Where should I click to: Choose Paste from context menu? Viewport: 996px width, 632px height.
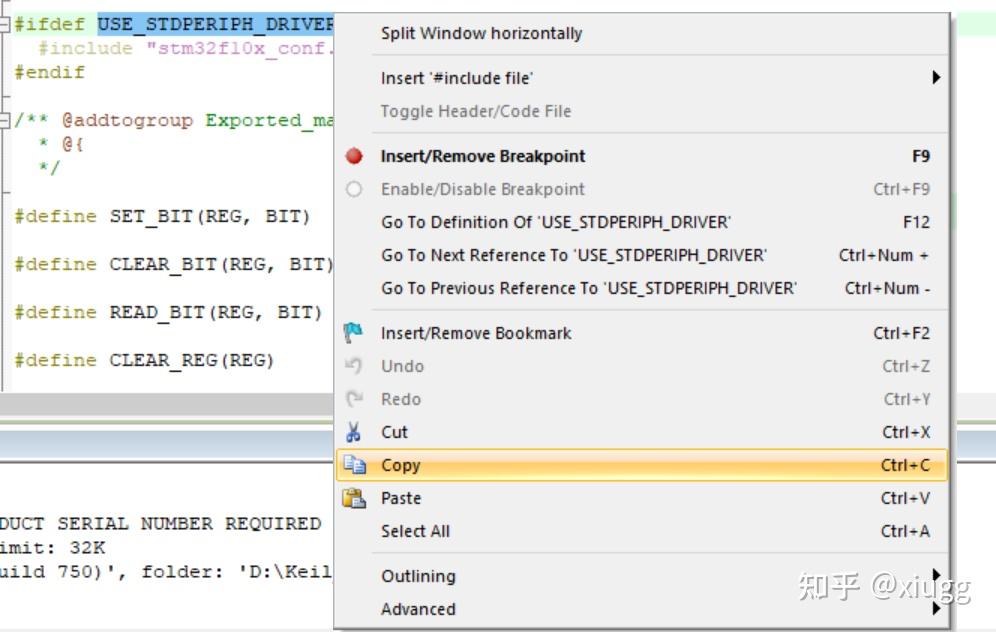(642, 499)
